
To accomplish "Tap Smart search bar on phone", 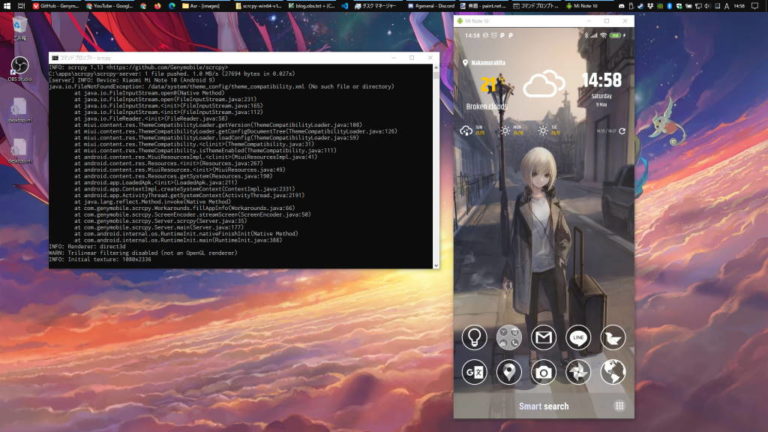I will click(x=544, y=406).
